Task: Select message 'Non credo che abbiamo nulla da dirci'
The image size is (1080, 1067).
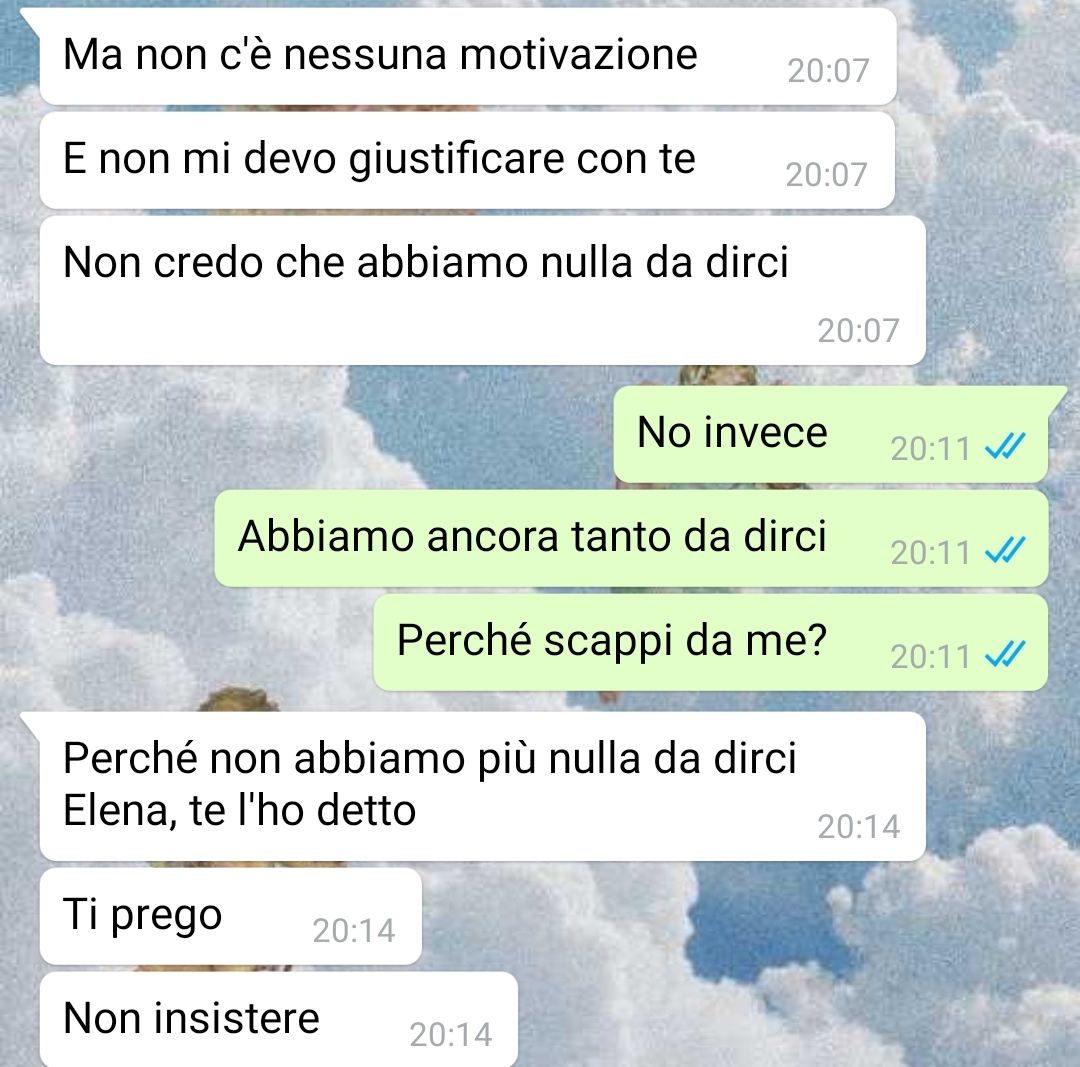Action: [x=482, y=291]
